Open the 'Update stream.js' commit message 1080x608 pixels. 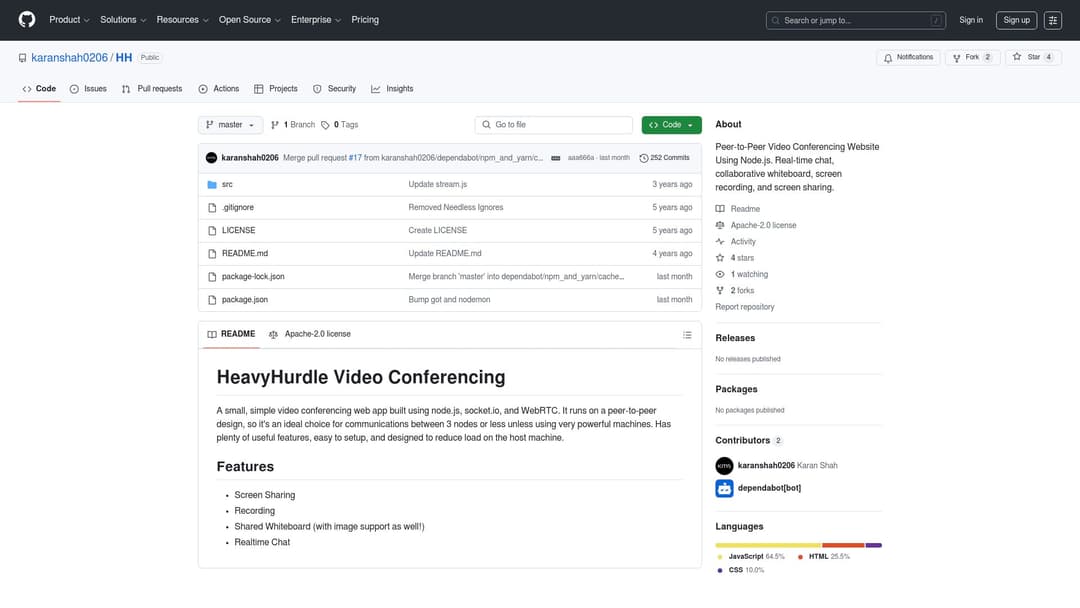437,185
